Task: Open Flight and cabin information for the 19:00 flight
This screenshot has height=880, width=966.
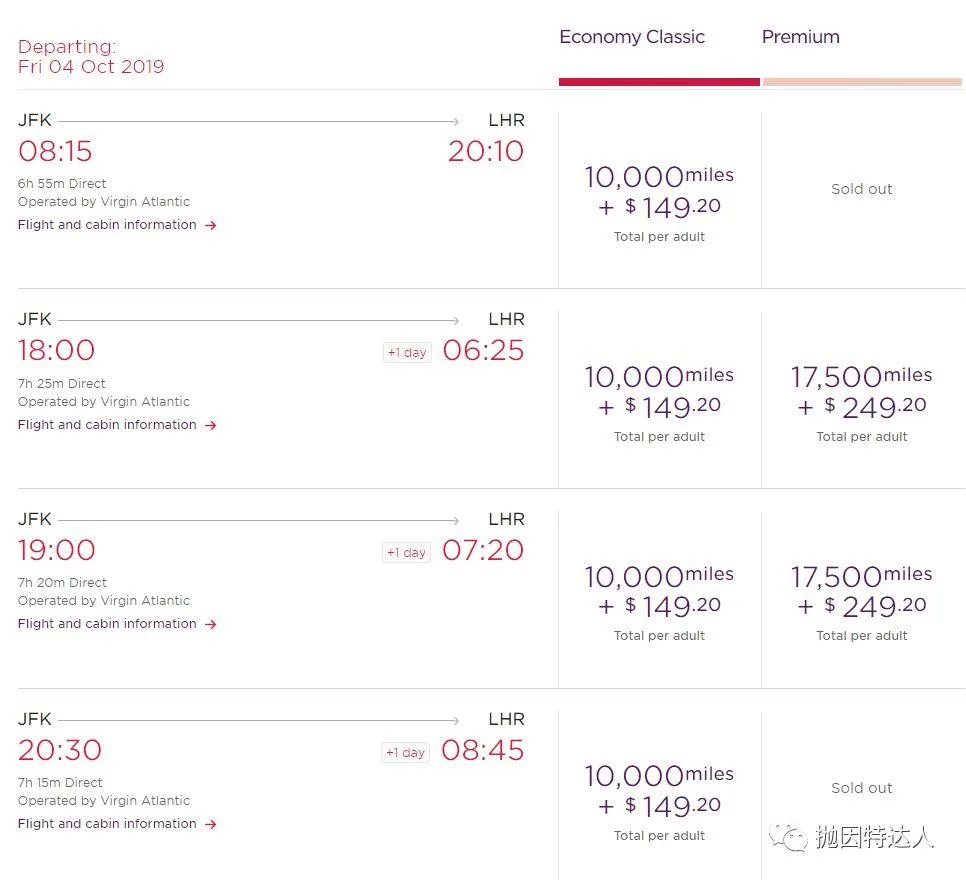Action: tap(107, 623)
